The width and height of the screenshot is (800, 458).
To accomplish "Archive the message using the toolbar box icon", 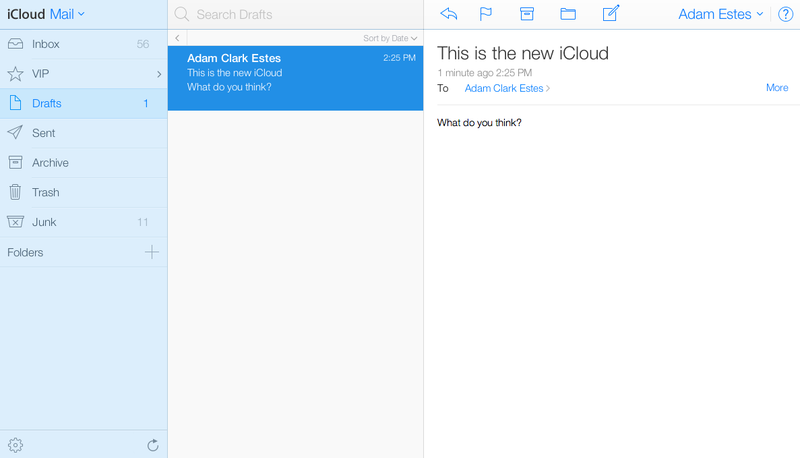I will pyautogui.click(x=527, y=14).
